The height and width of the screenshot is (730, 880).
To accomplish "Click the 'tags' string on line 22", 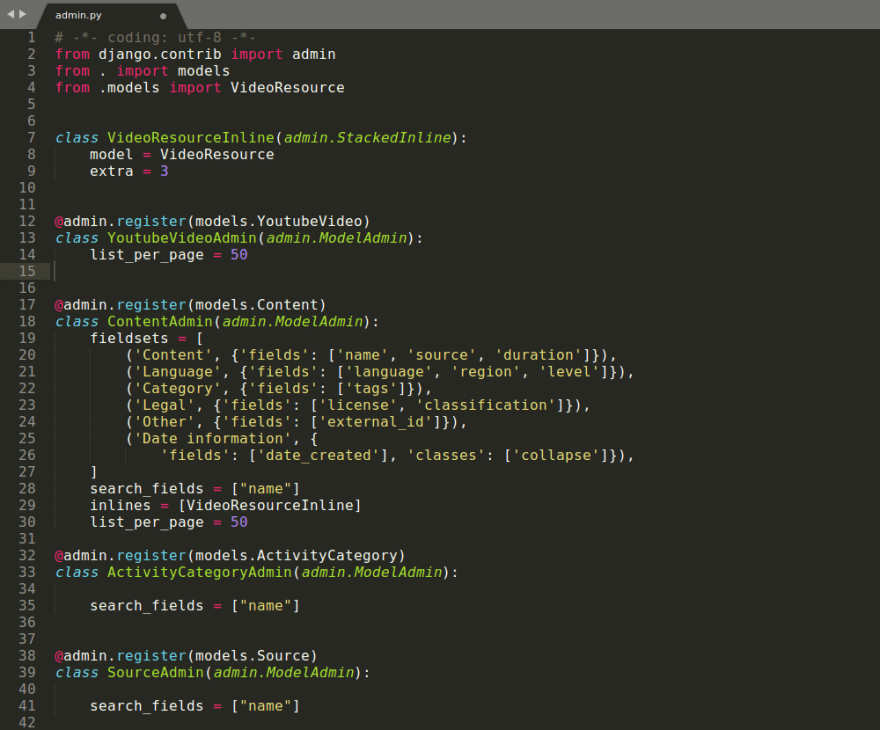I will point(371,389).
